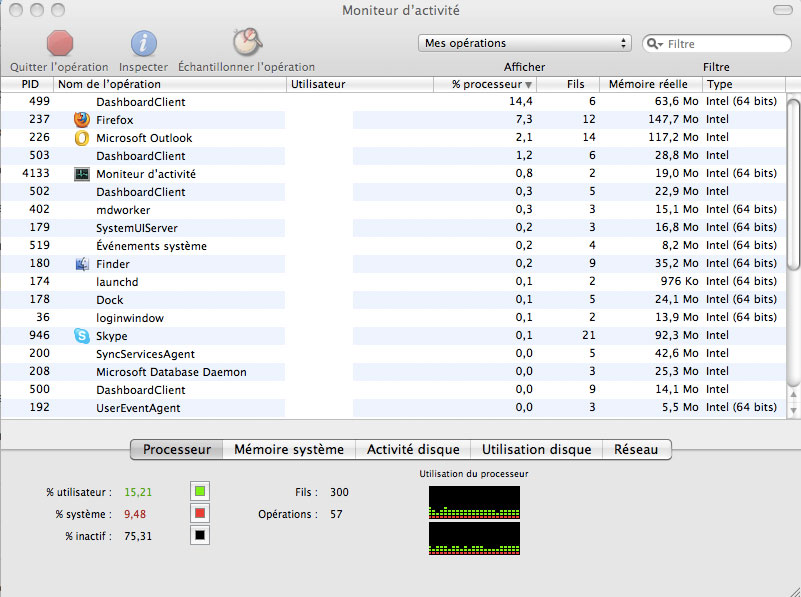The width and height of the screenshot is (801, 597).
Task: Select the SyncServicesAgent process row
Action: pyautogui.click(x=393, y=354)
